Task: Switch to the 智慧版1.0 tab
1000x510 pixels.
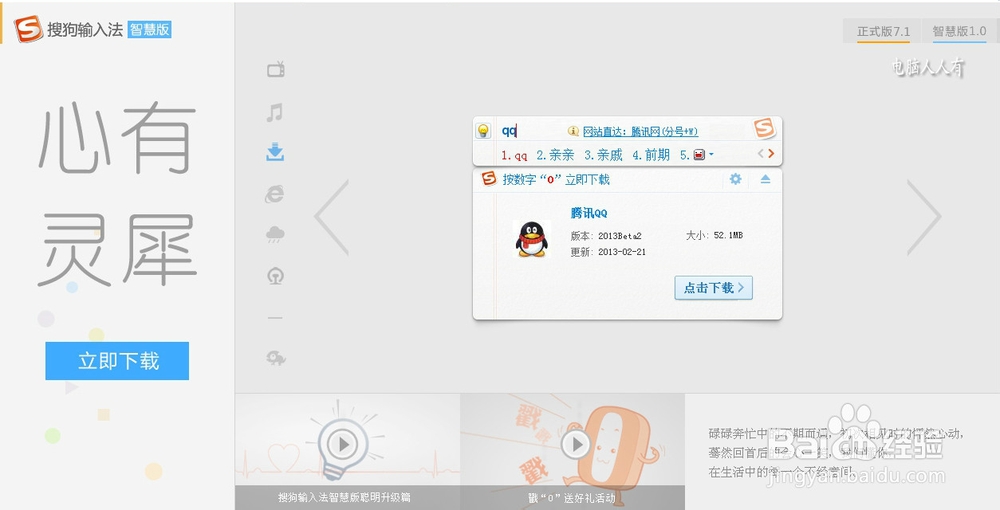Action: click(x=960, y=31)
